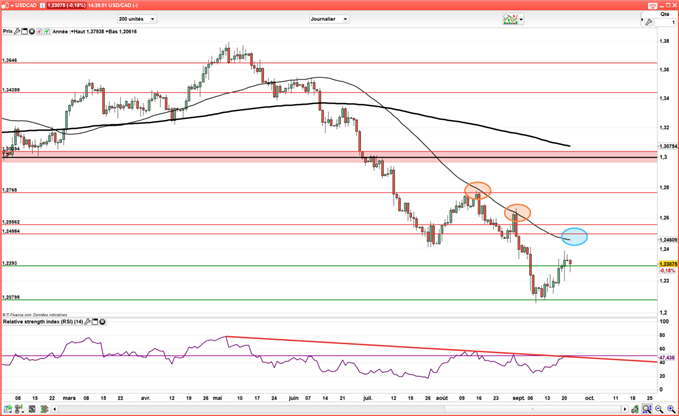This screenshot has width=679, height=416.
Task: Click the Prix panel round close icon
Action: point(32,31)
